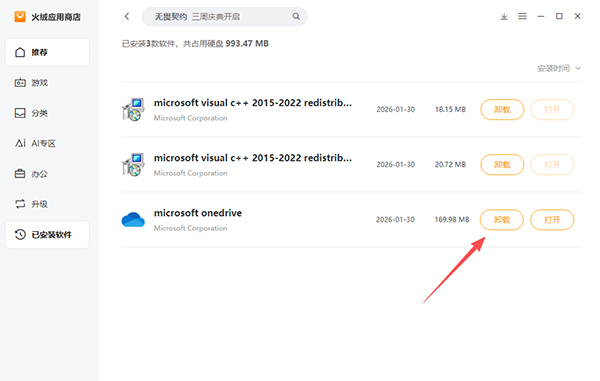Click the 18.15 MB Visual C++ name
This screenshot has height=381, width=600.
[253, 103]
